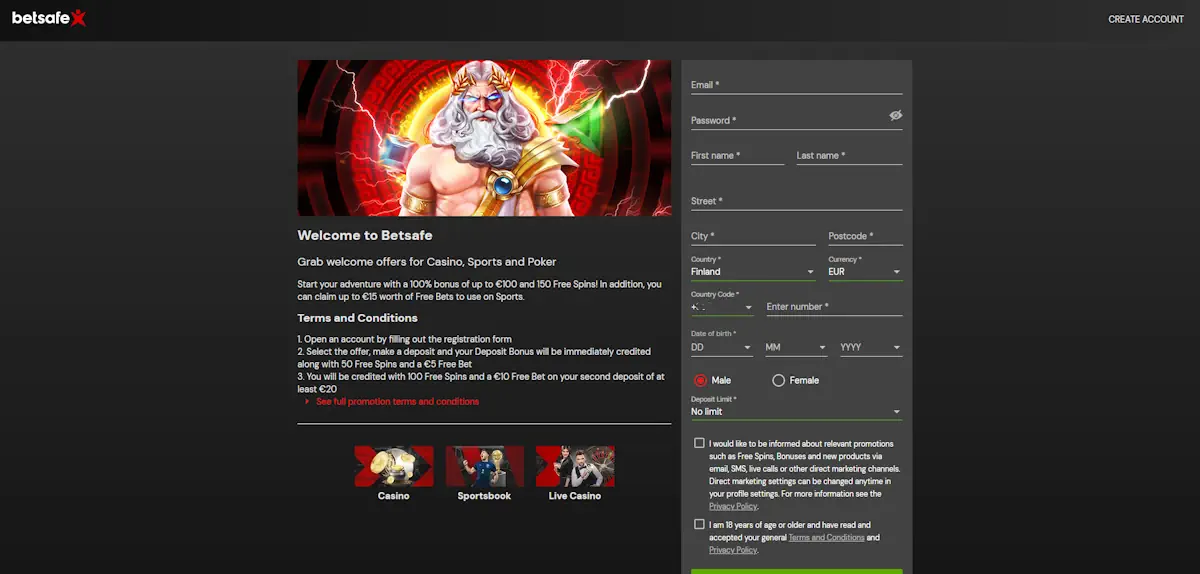
Task: Open the Sportsbook category thumbnail
Action: coord(484,466)
